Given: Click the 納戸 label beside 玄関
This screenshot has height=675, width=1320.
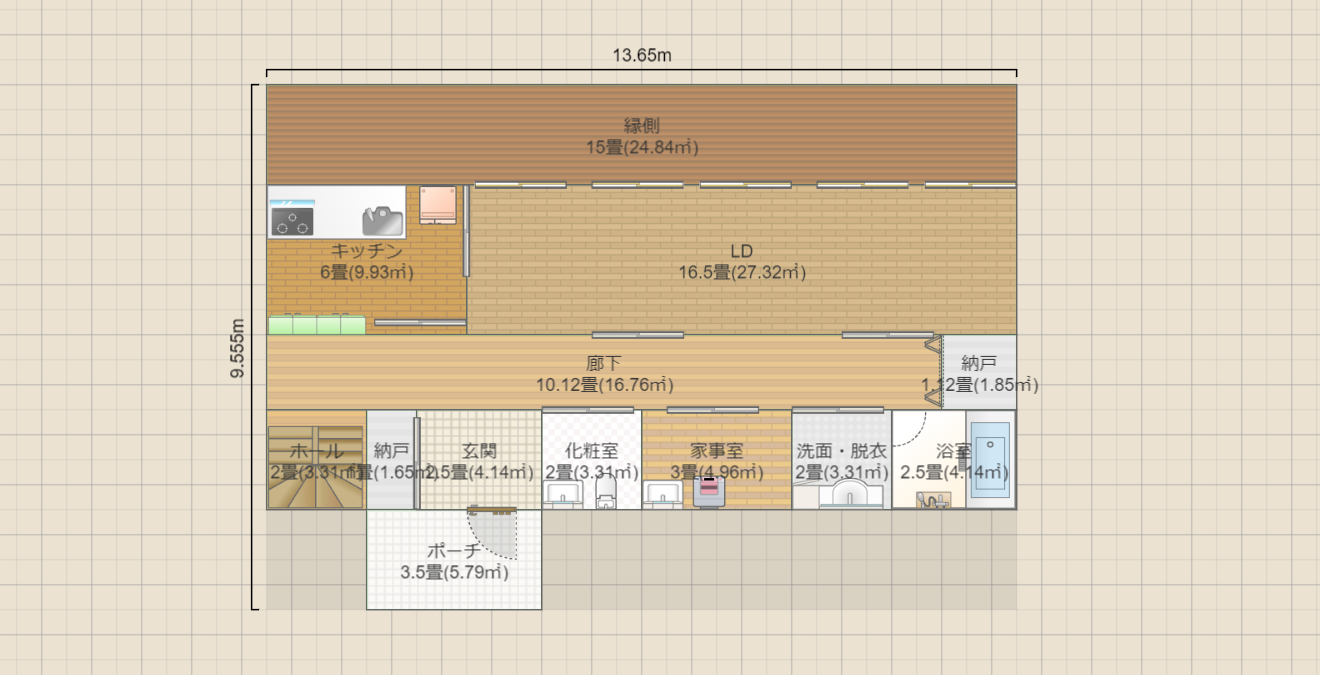Looking at the screenshot, I should pos(391,451).
